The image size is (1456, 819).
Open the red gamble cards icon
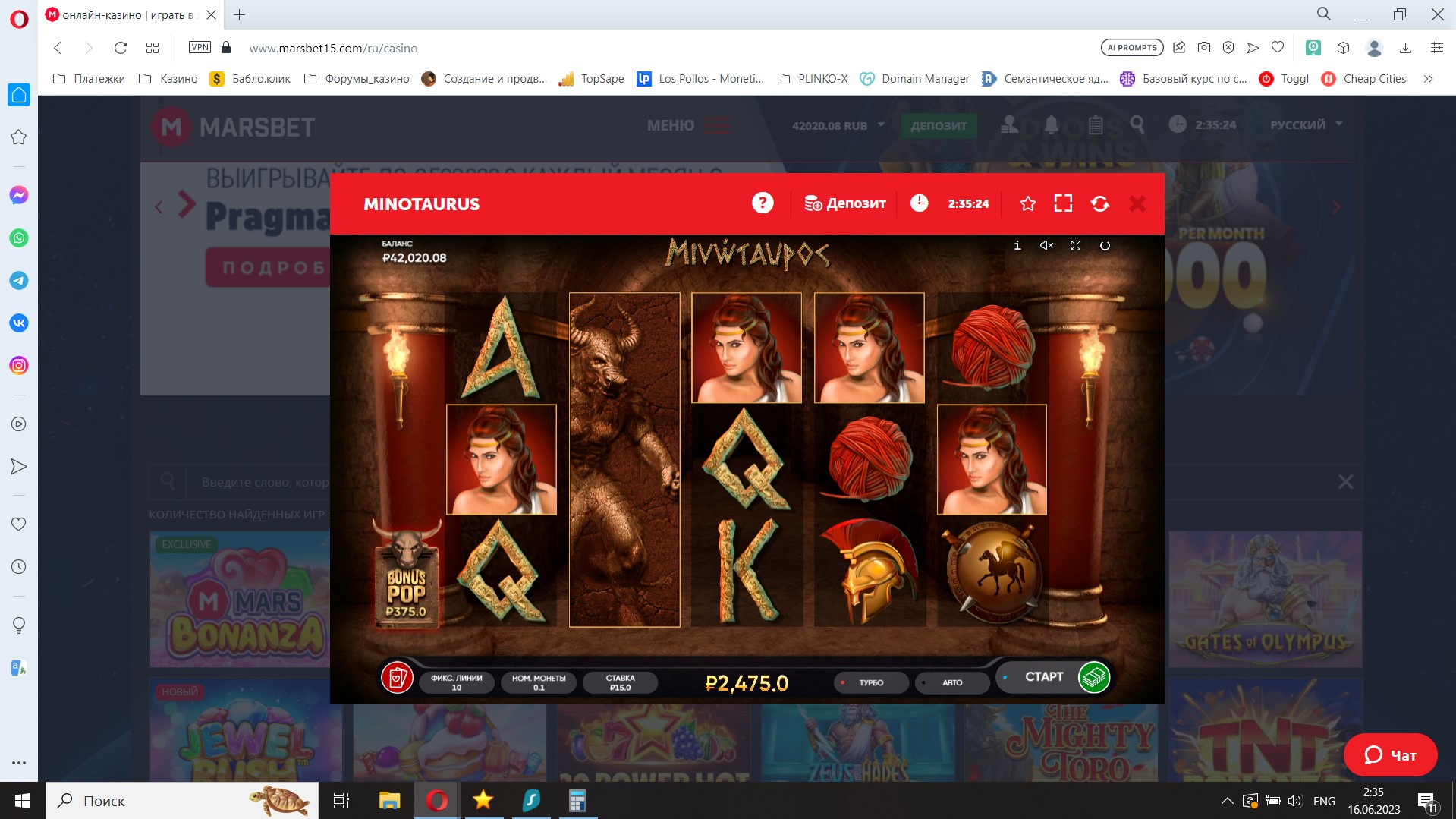click(x=397, y=677)
